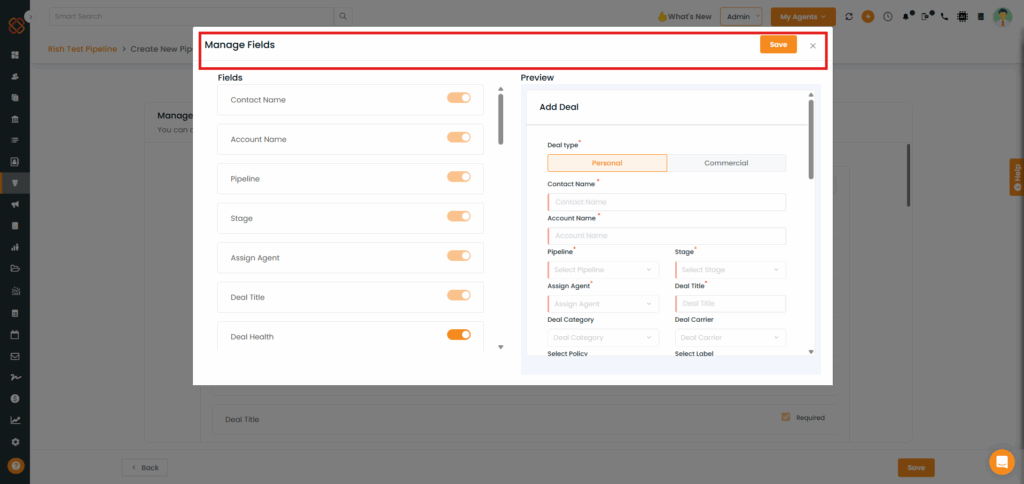
Task: Open the line graph icon in sidebar
Action: pyautogui.click(x=15, y=420)
